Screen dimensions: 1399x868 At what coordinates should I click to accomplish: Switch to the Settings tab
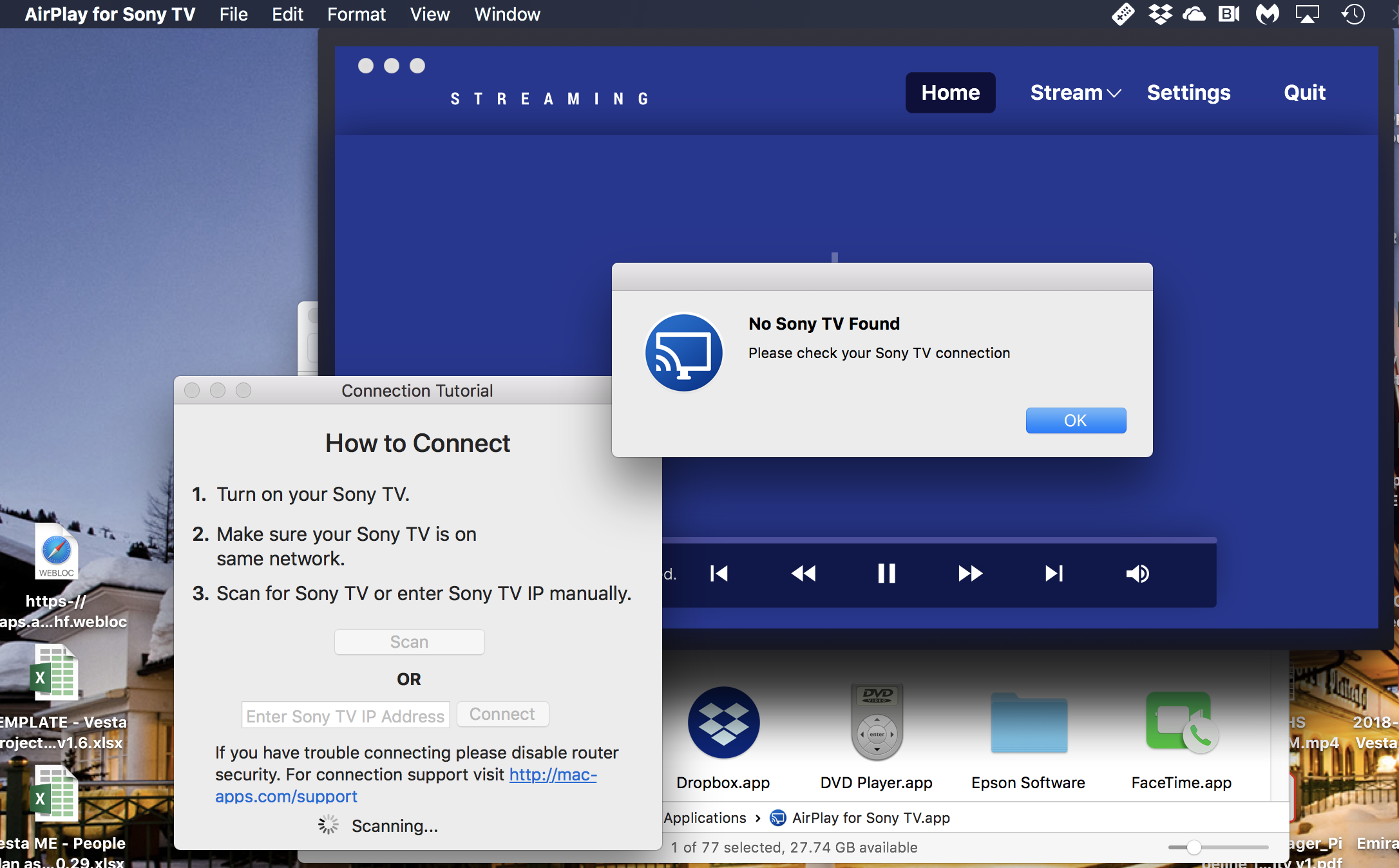[1188, 93]
